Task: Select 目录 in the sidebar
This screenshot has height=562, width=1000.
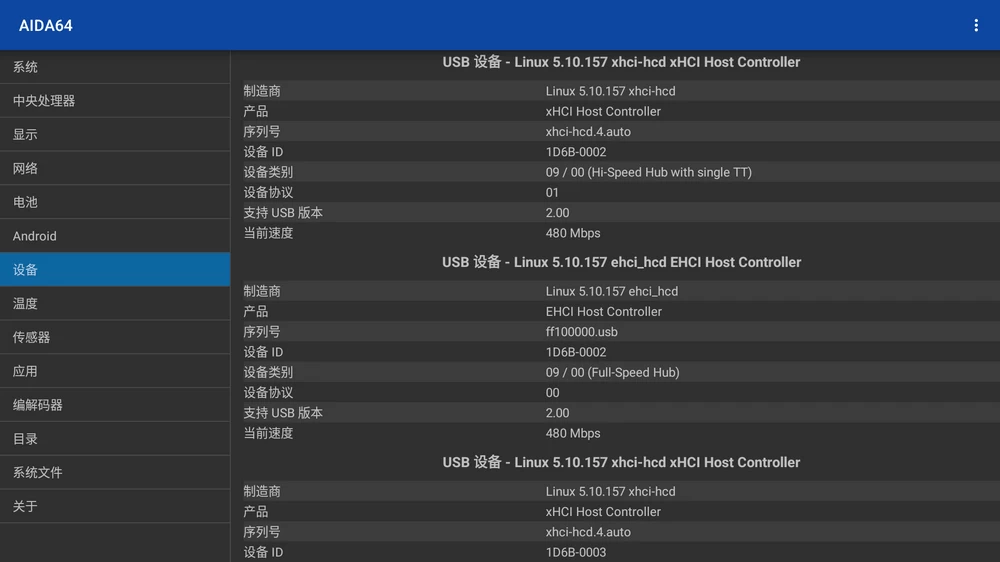Action: [x=115, y=439]
